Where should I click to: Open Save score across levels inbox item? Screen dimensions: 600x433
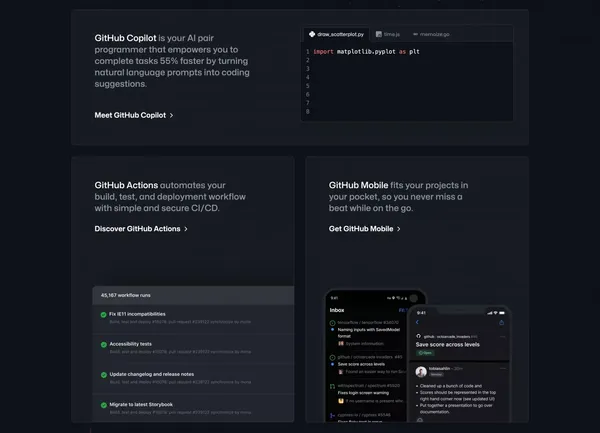tap(361, 364)
